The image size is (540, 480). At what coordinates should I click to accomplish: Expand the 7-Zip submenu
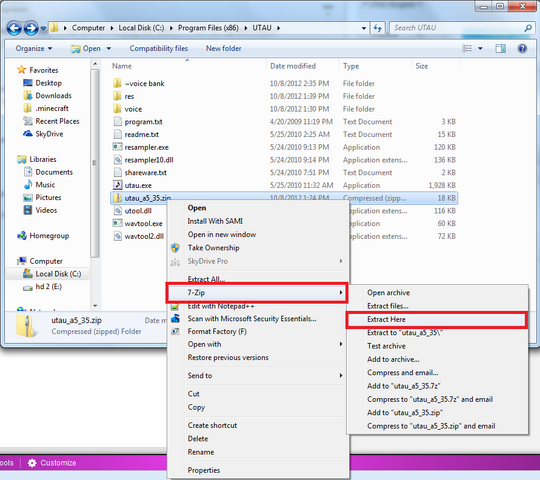click(x=257, y=293)
